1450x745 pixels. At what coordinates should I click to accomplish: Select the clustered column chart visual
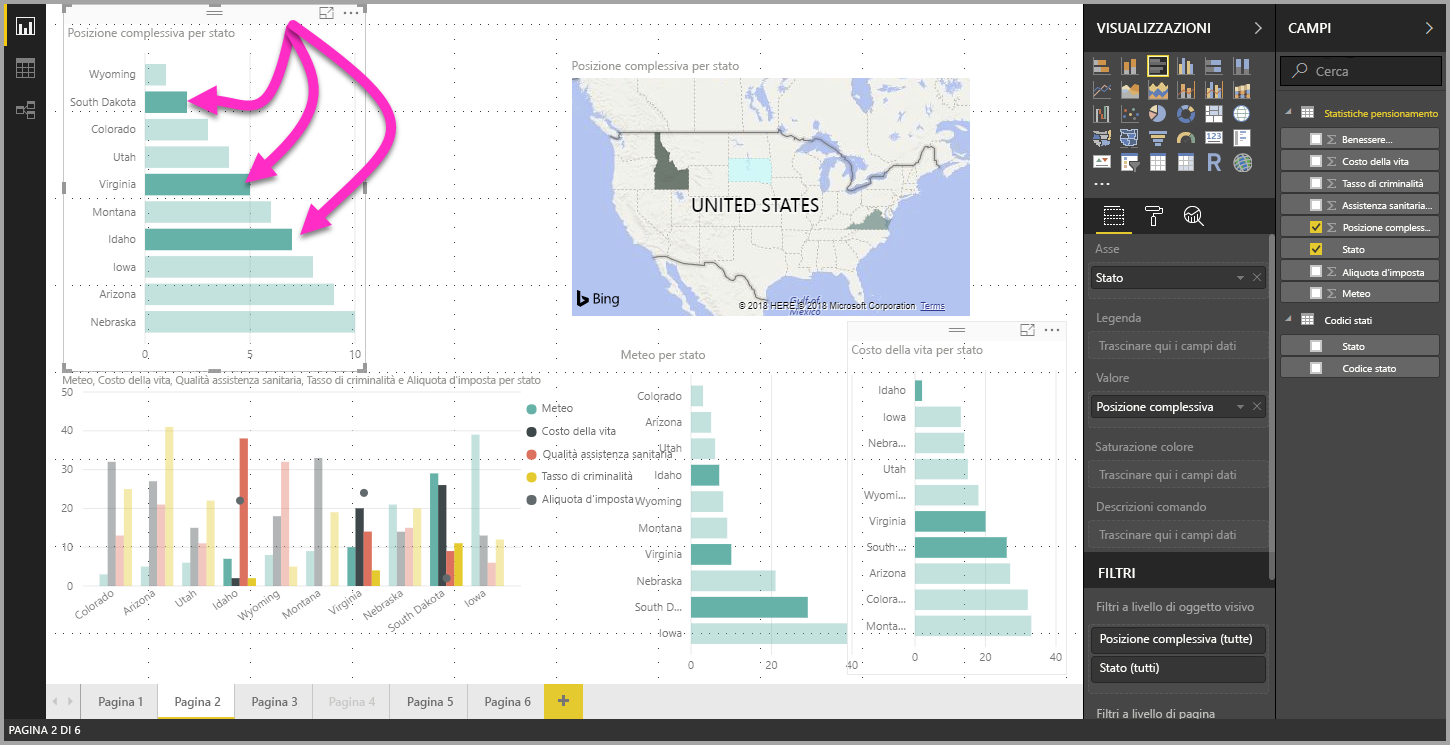point(1186,66)
